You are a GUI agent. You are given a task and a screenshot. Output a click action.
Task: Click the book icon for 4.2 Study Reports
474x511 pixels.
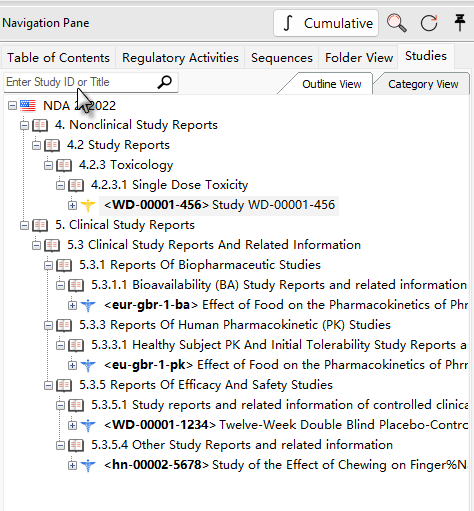coord(52,145)
